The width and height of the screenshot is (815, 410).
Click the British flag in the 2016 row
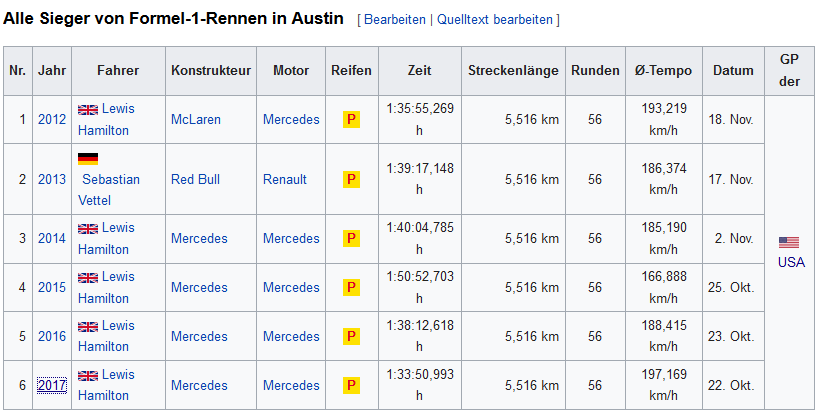88,326
